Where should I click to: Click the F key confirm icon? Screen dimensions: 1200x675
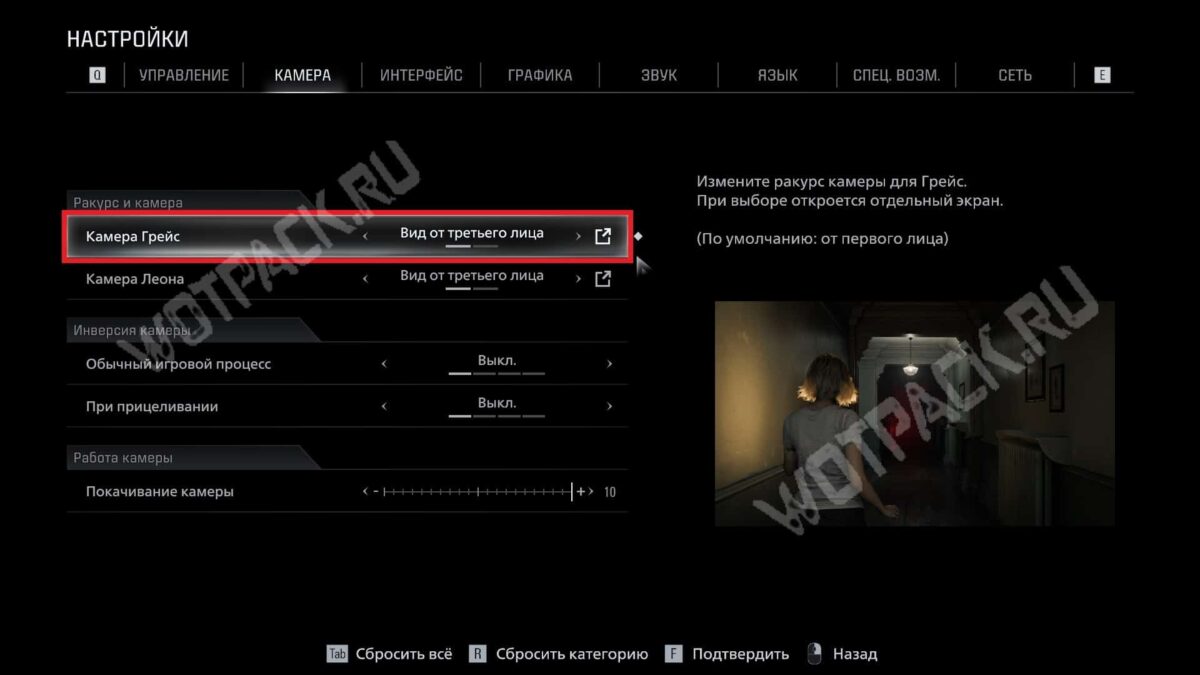674,654
